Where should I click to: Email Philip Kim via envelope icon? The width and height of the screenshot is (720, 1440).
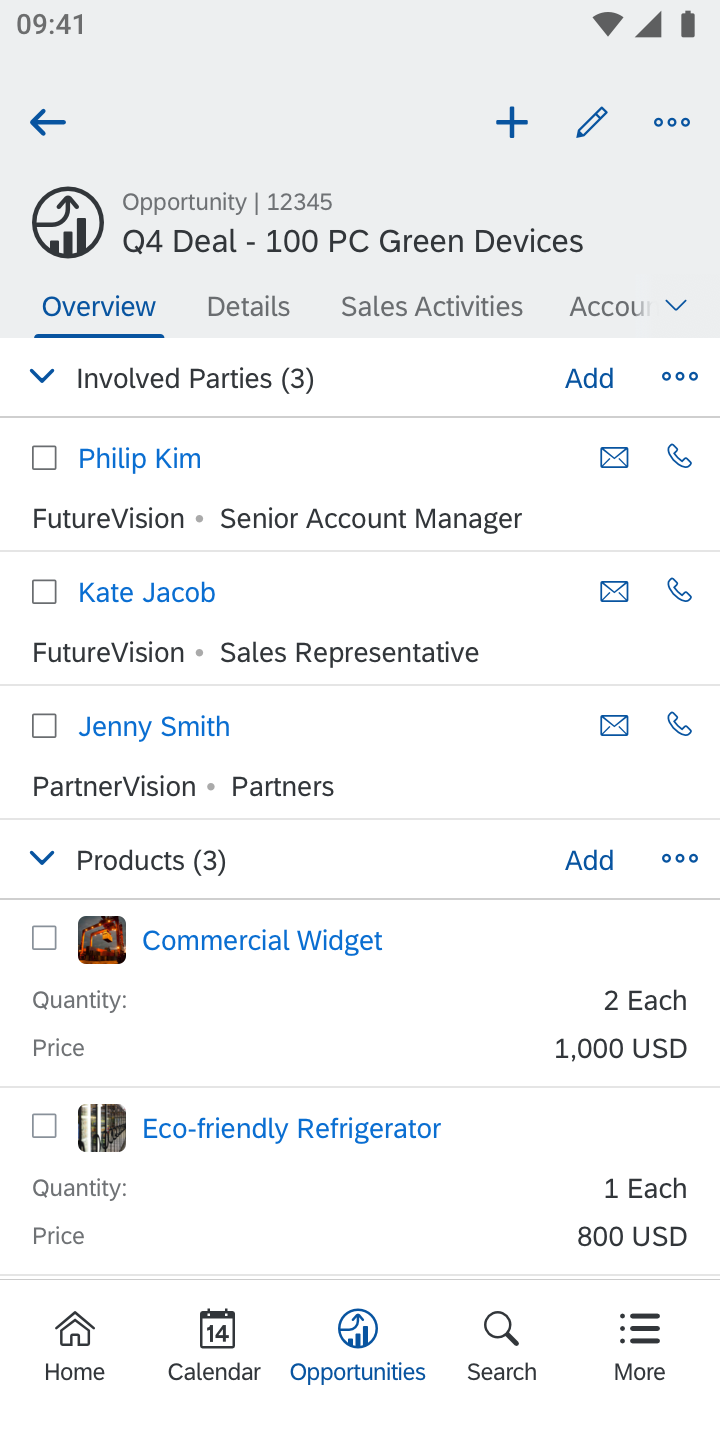coord(614,458)
